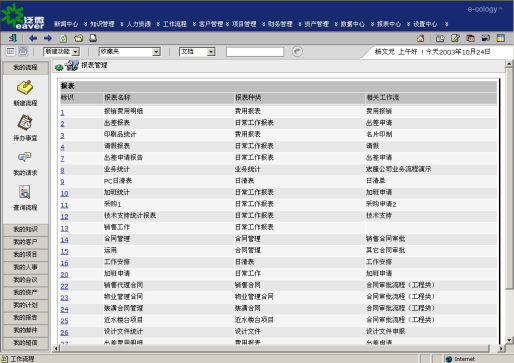Viewport: 514px width, 363px height.
Task: Click the round search go button
Action: pyautogui.click(x=297, y=52)
